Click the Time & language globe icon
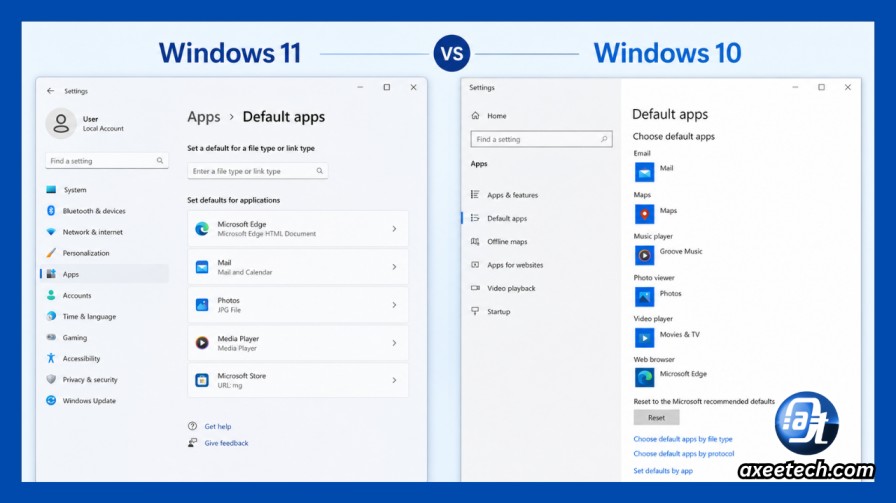This screenshot has height=503, width=896. click(x=51, y=316)
